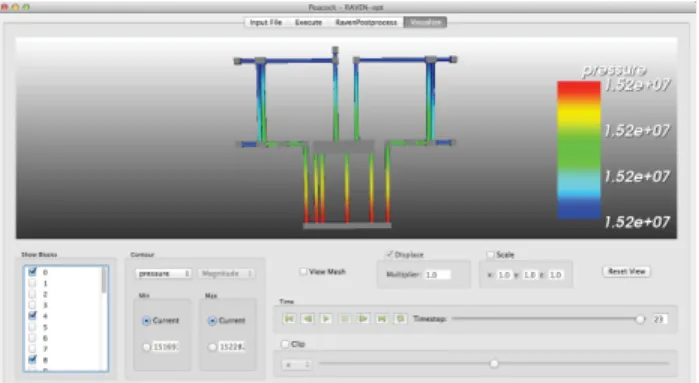Click the custom Min value field
The width and height of the screenshot is (699, 383).
point(166,346)
